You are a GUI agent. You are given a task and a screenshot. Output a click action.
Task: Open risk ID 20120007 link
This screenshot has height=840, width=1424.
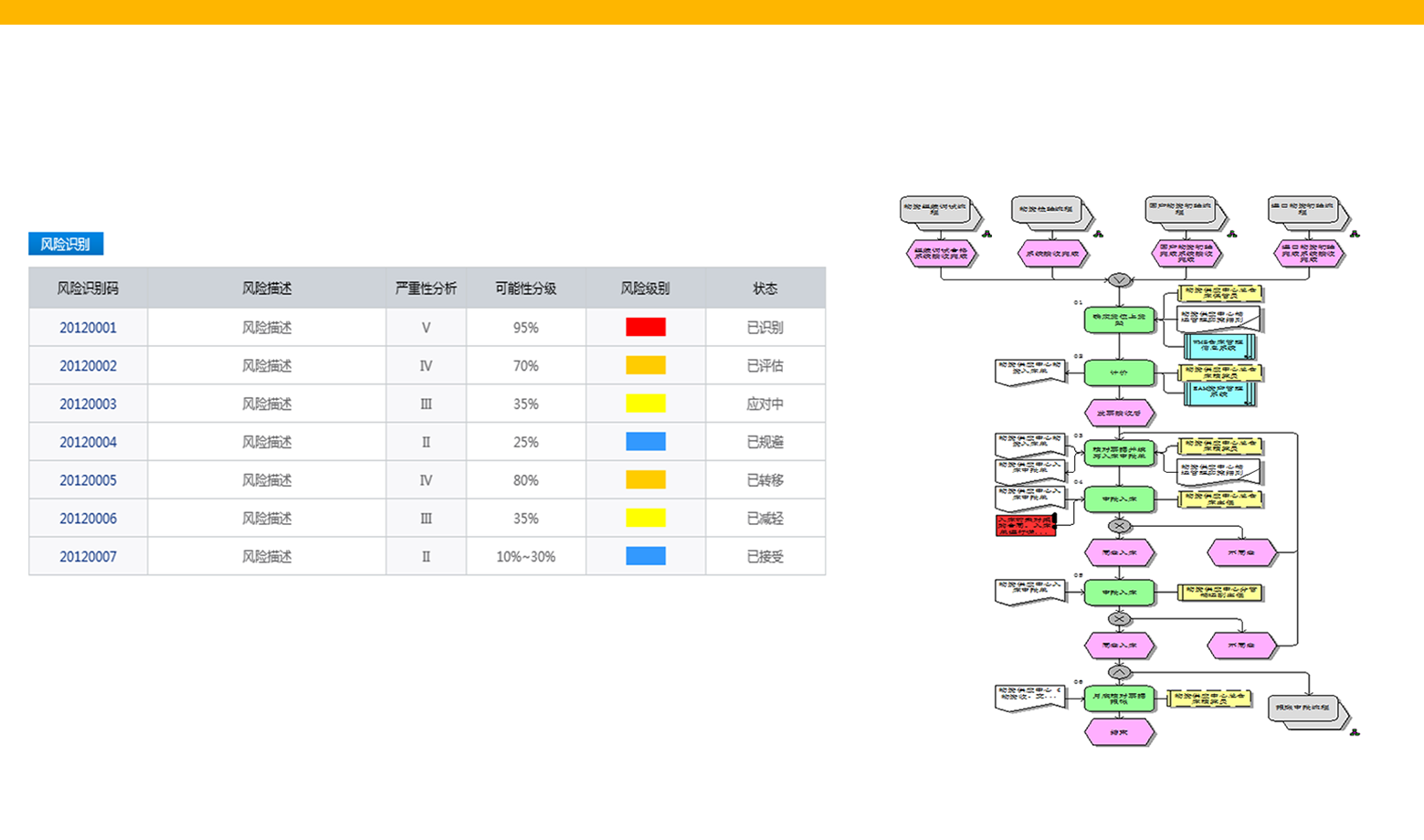click(x=88, y=557)
